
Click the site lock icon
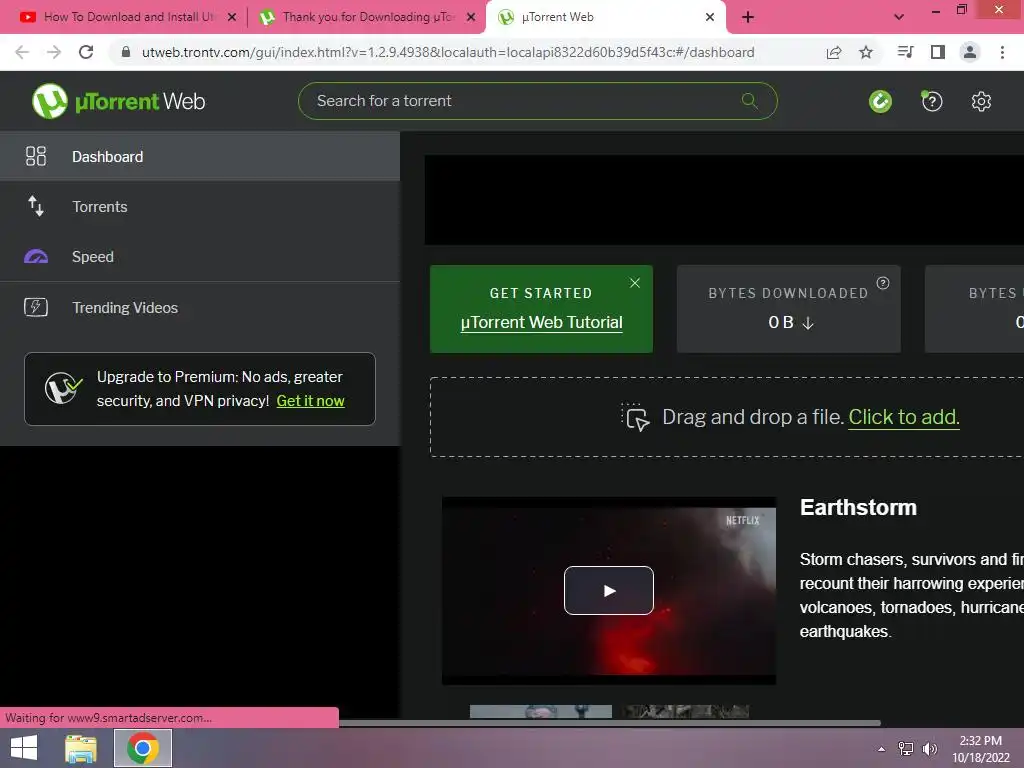[x=125, y=52]
